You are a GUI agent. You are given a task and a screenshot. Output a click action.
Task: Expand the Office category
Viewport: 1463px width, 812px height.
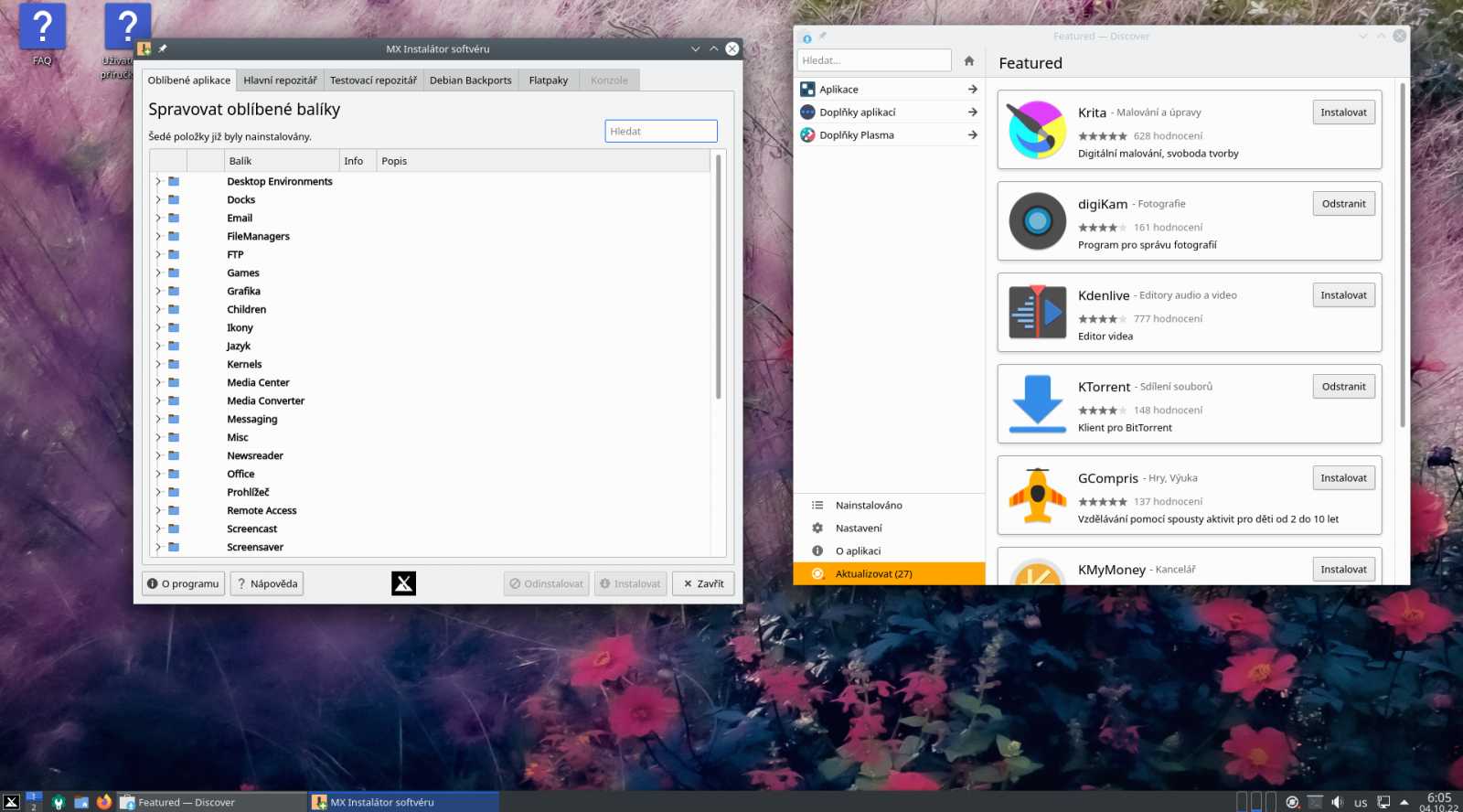pyautogui.click(x=158, y=474)
